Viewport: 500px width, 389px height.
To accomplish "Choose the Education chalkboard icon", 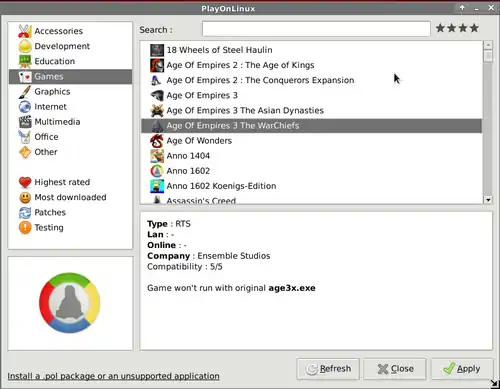I will (25, 61).
